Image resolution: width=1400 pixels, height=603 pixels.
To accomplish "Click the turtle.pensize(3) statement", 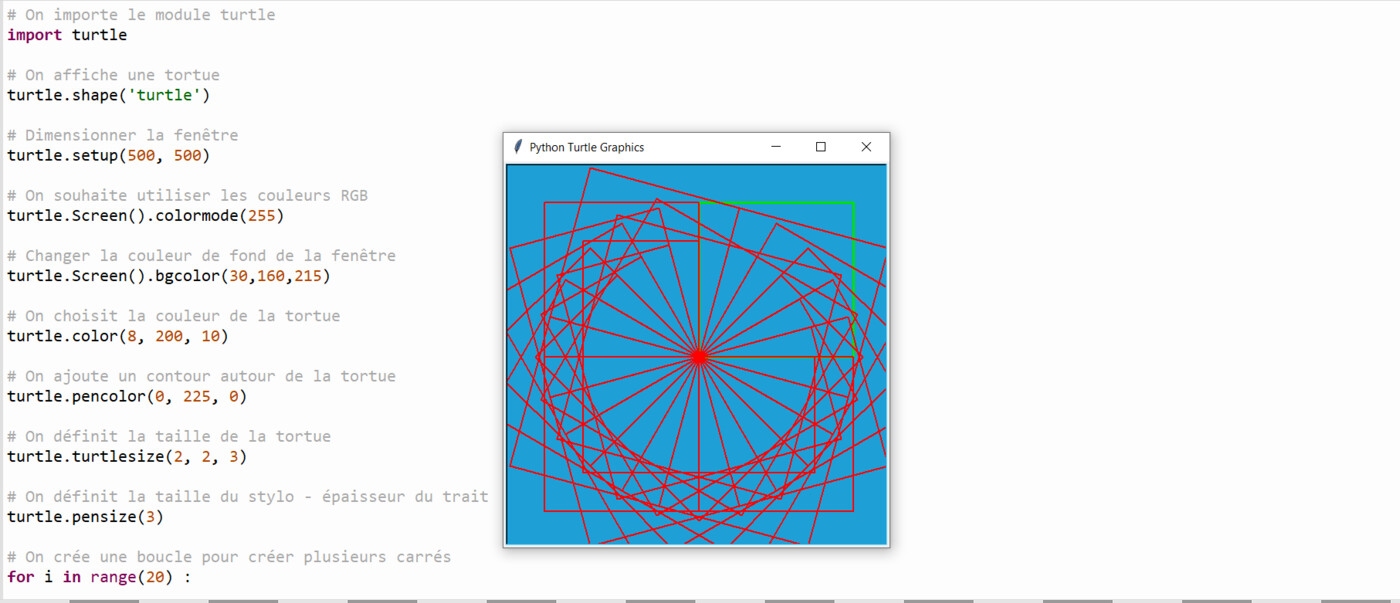I will 85,517.
